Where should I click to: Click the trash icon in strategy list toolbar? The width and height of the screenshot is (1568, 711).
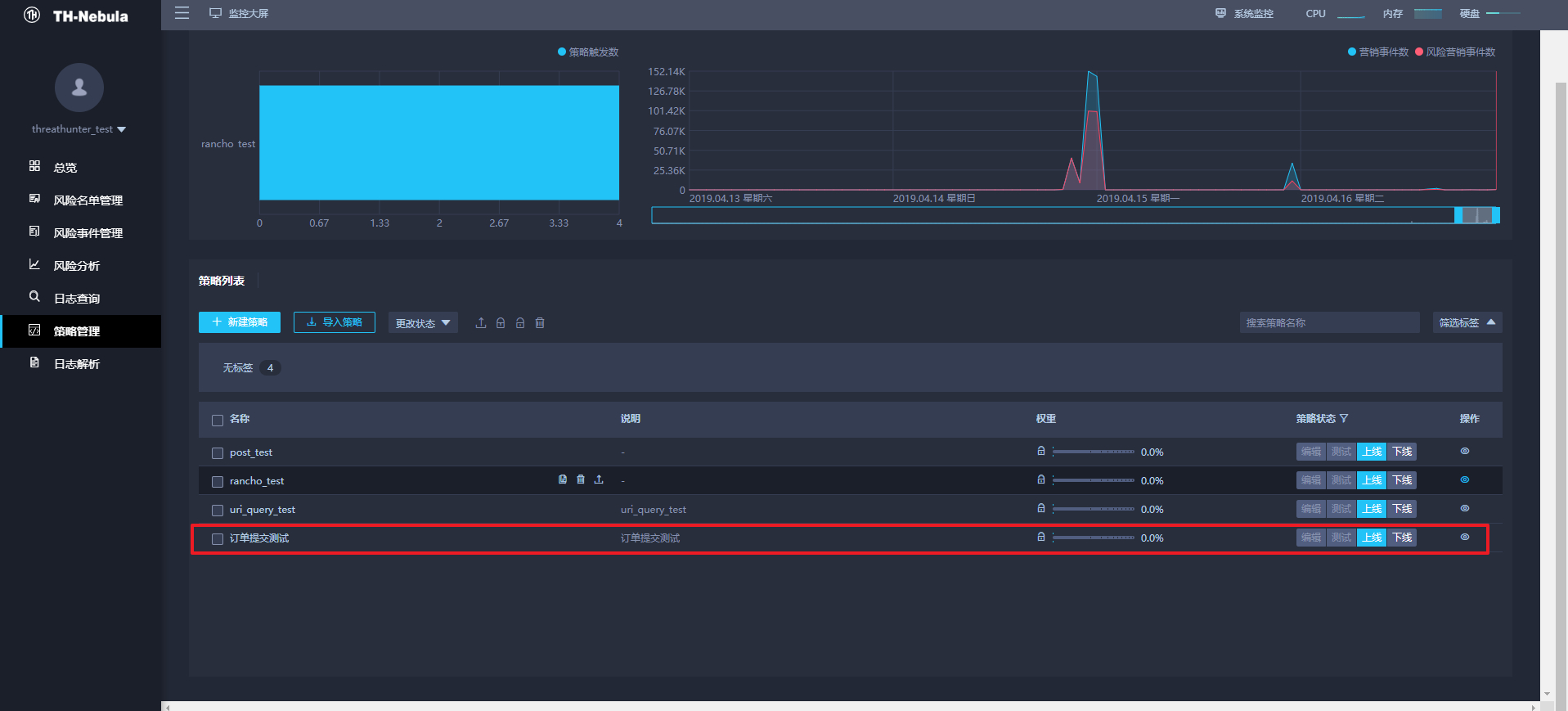click(x=540, y=323)
